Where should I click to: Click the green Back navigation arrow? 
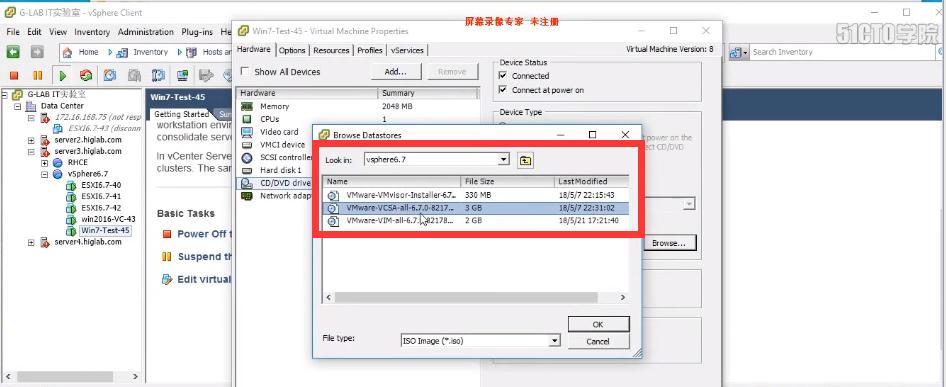click(x=13, y=53)
